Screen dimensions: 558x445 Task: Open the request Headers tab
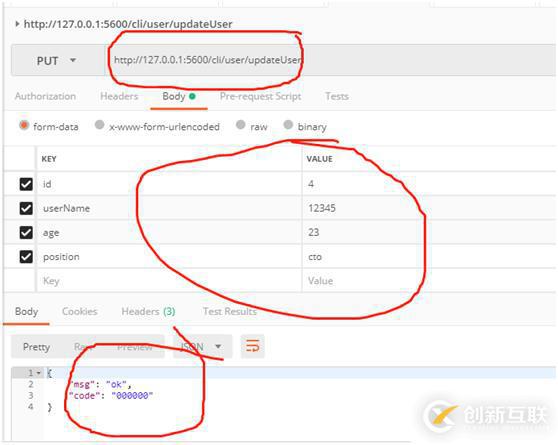tap(119, 96)
